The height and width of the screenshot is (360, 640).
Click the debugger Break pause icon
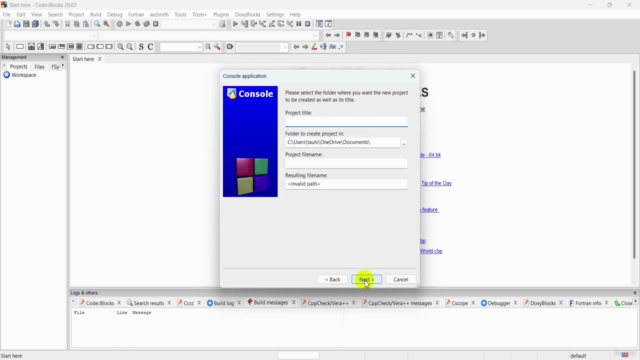pos(299,24)
